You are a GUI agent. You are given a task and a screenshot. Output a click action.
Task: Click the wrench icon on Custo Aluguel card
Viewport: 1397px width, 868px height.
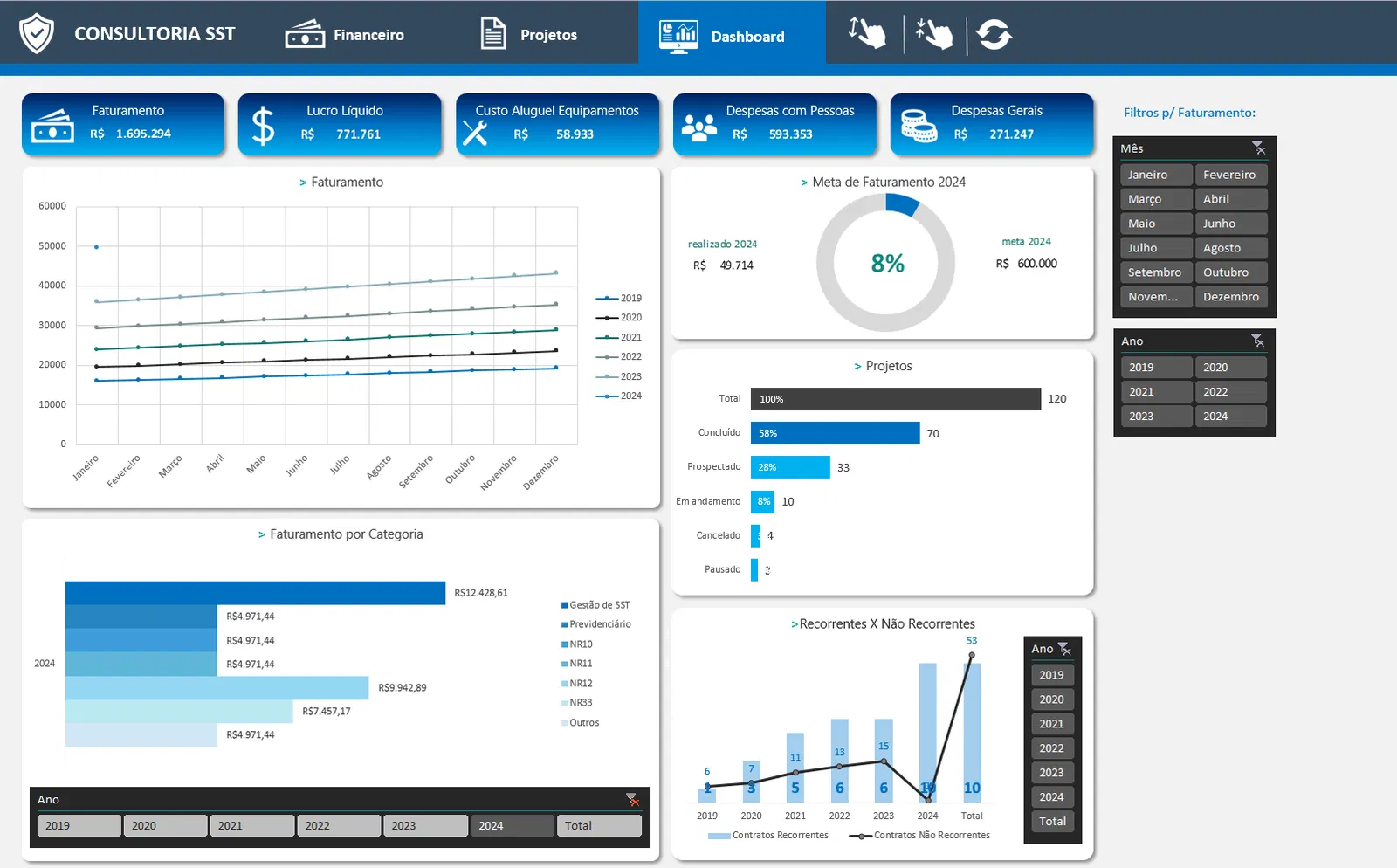(x=475, y=133)
